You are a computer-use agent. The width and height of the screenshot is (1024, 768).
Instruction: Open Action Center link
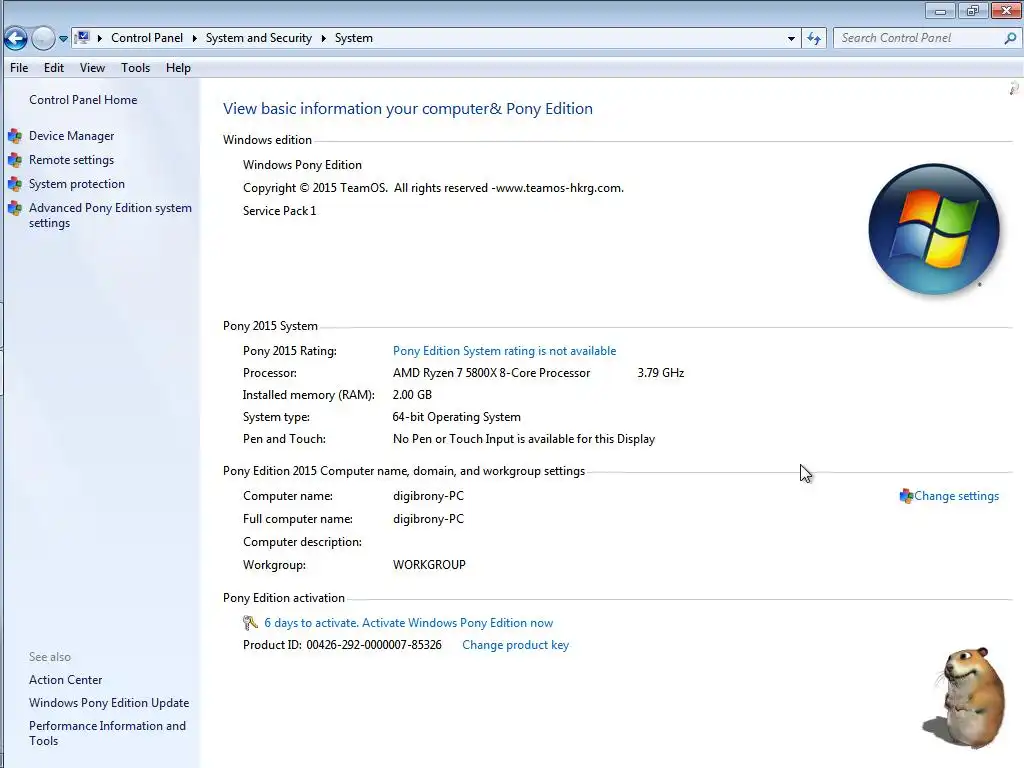click(x=65, y=680)
